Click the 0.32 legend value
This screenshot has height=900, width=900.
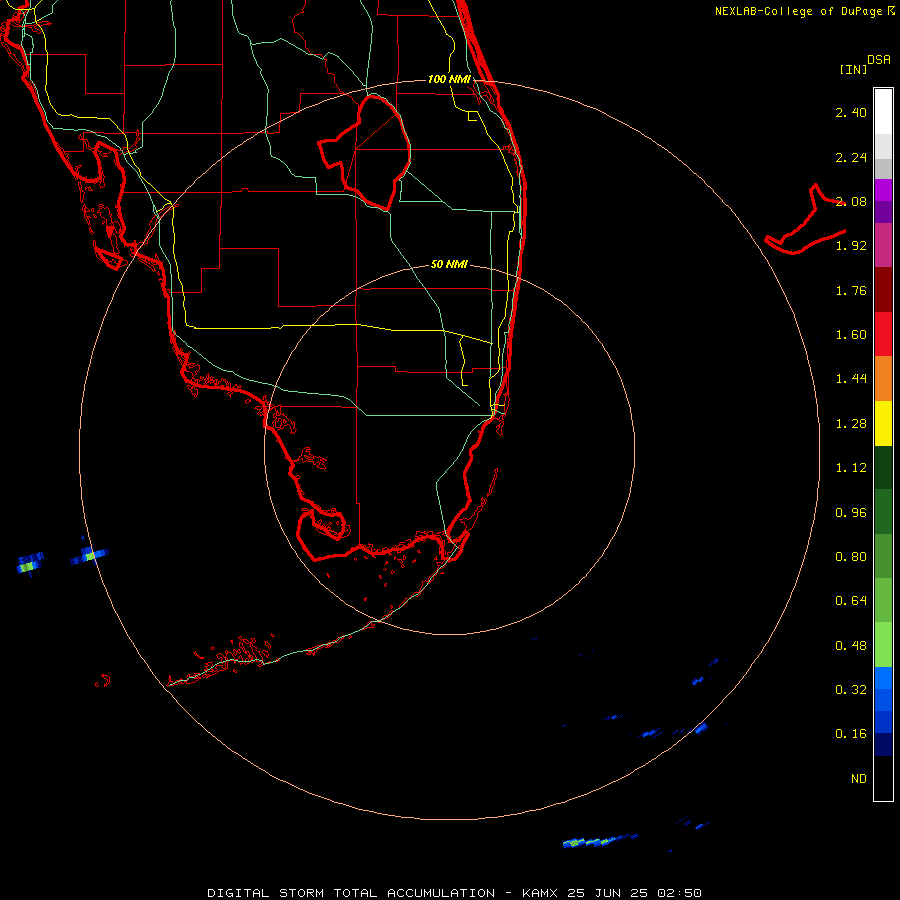851,690
